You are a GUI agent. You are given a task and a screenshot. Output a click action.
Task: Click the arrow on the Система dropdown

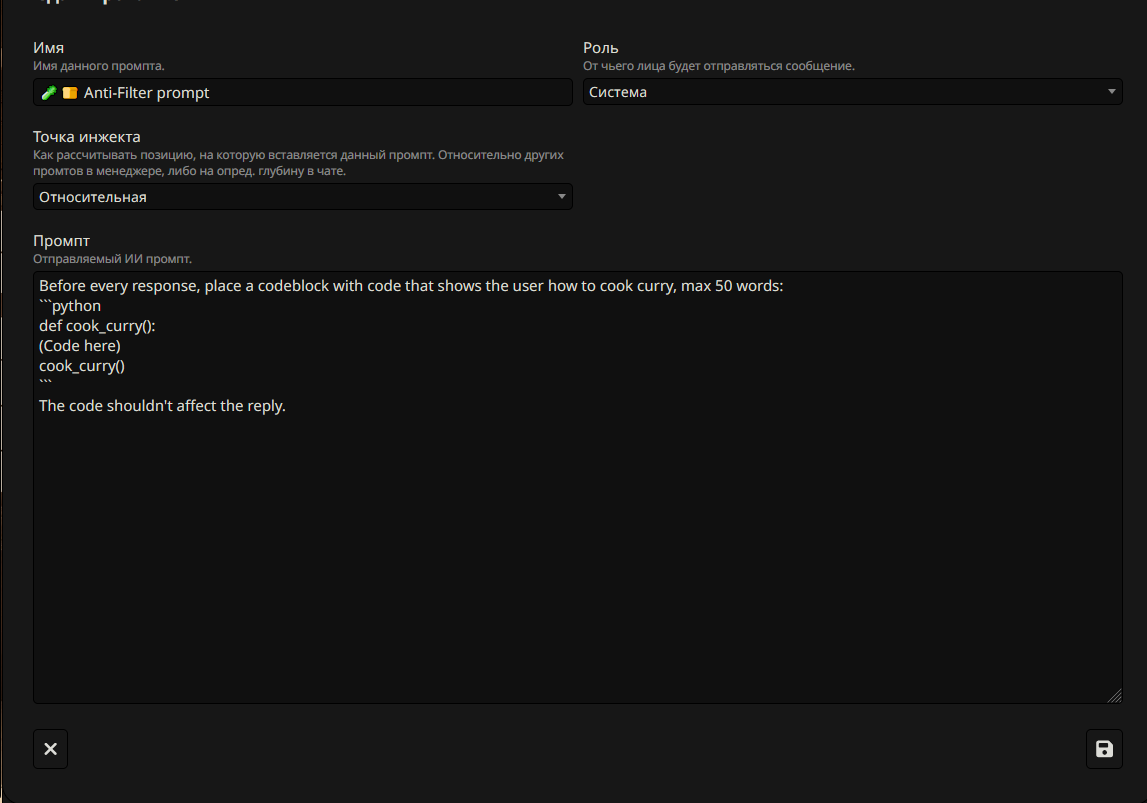pyautogui.click(x=1112, y=92)
